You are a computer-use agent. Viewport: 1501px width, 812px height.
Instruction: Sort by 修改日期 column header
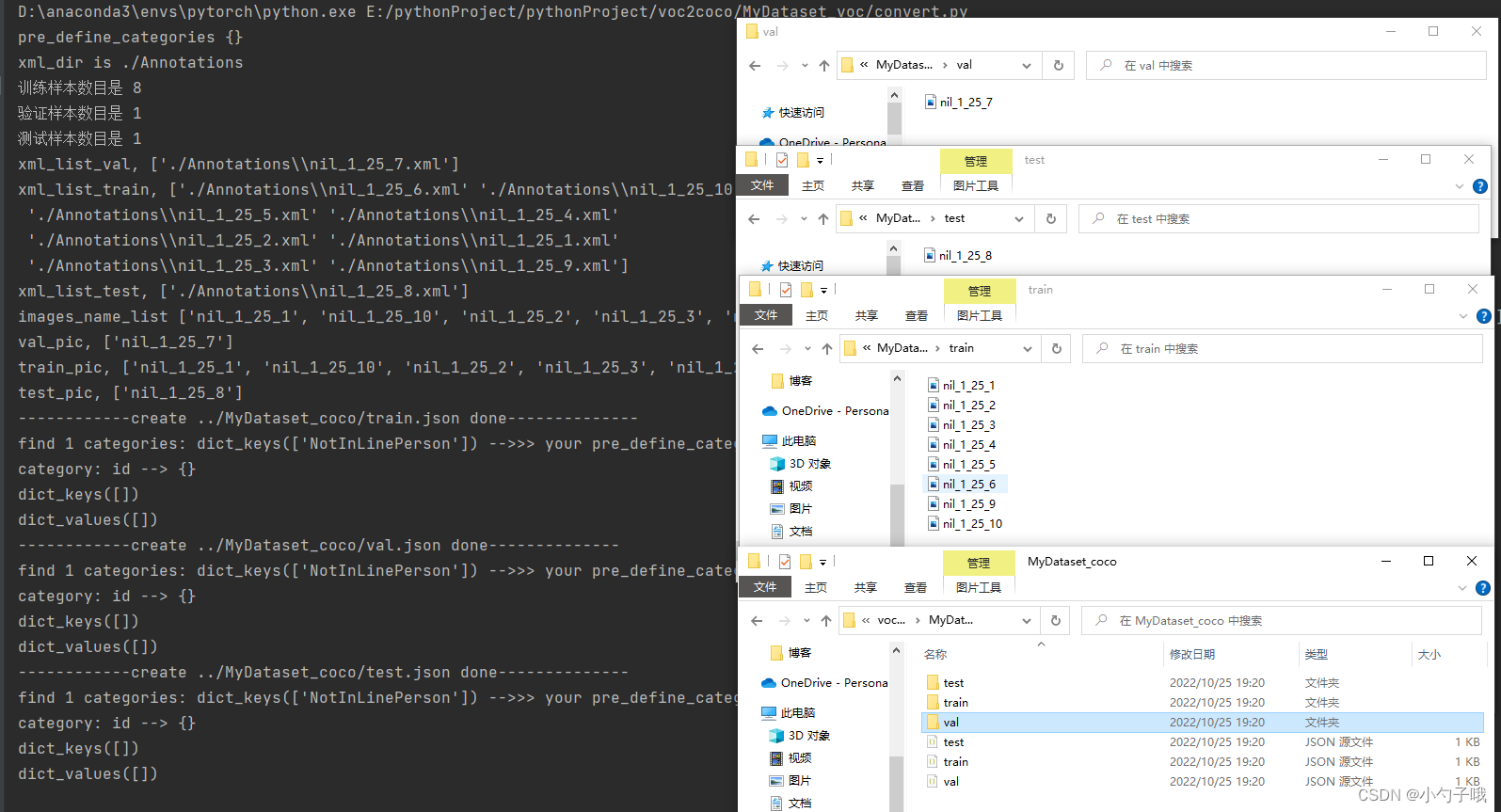(x=1192, y=655)
